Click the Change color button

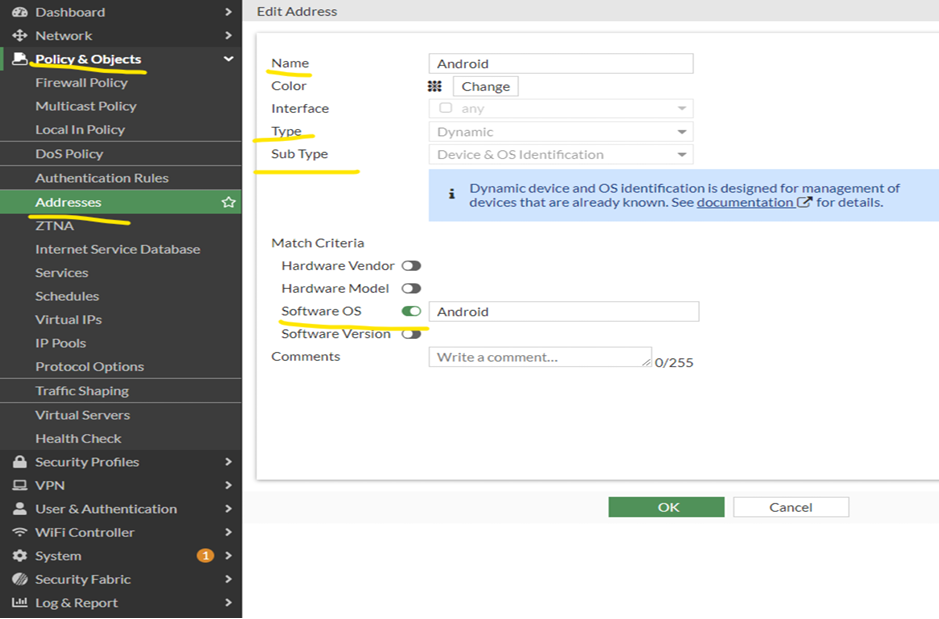coord(486,86)
